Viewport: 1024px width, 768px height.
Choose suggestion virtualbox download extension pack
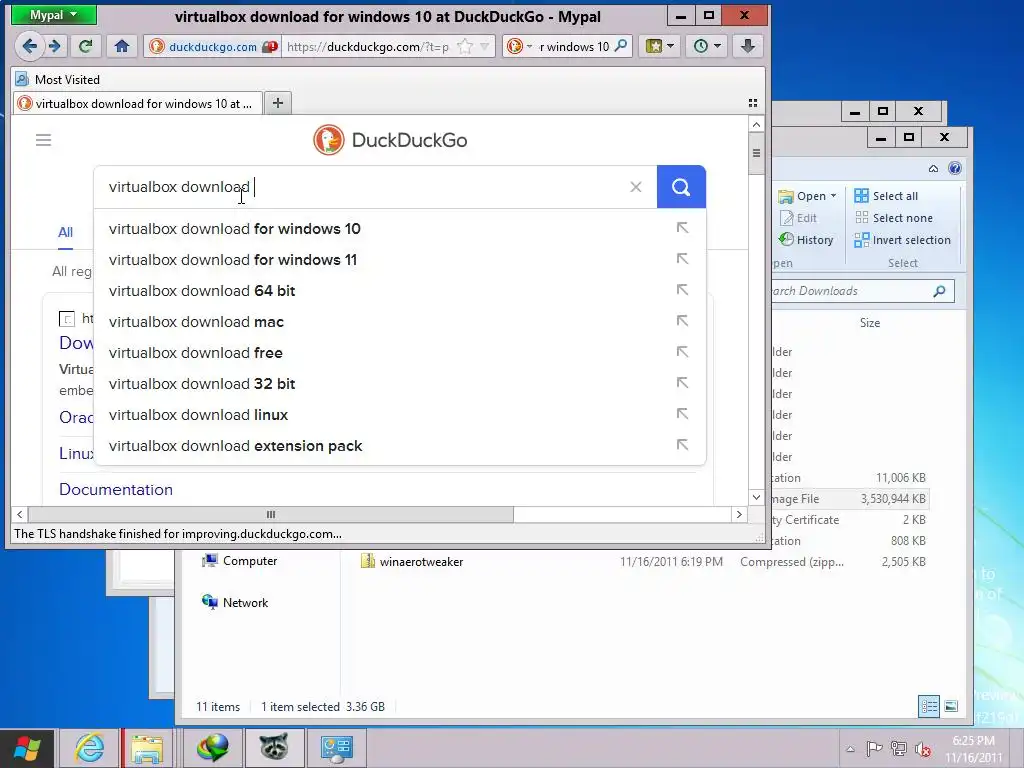(x=400, y=446)
